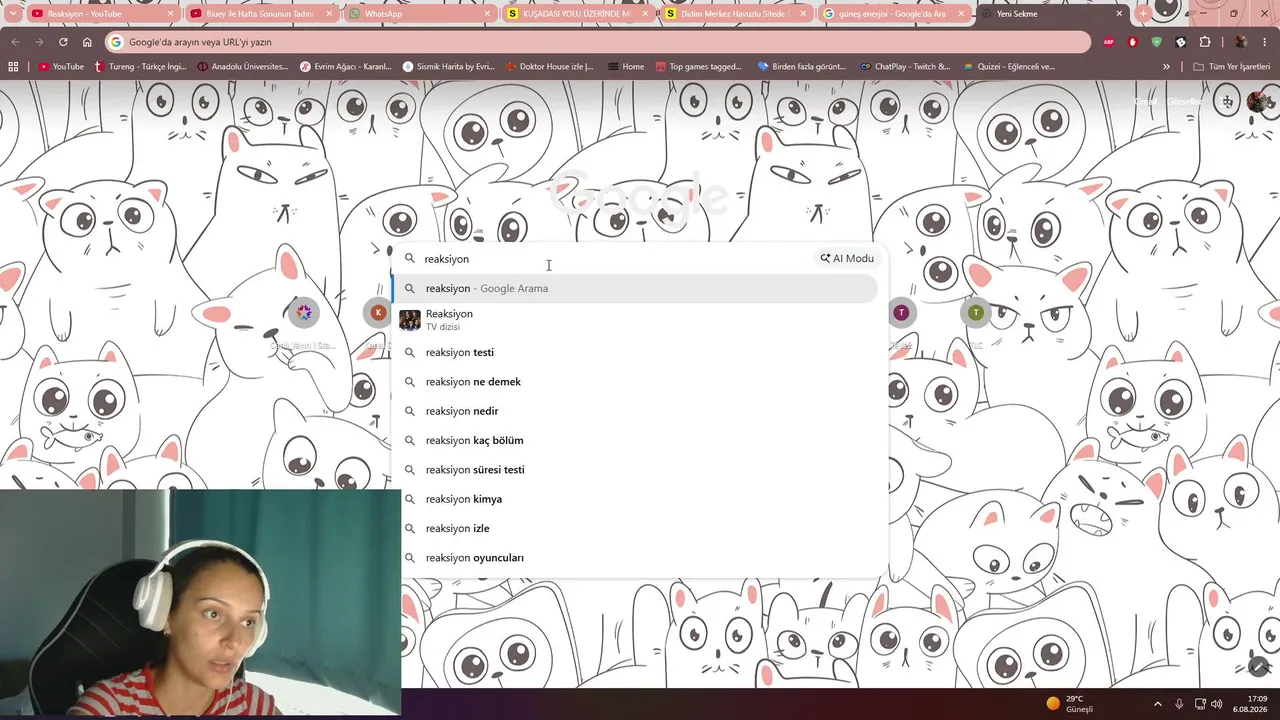The width and height of the screenshot is (1280, 720).
Task: Open the Tureng - Türkçe İngilizce bookmark
Action: point(140,66)
